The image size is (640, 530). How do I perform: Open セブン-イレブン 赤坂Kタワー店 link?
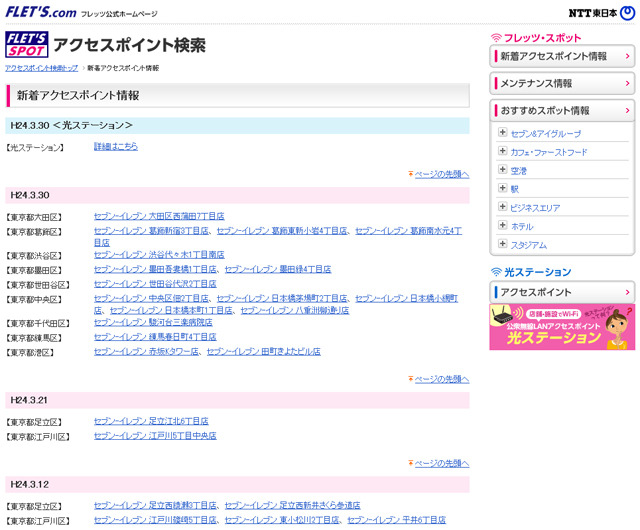146,352
